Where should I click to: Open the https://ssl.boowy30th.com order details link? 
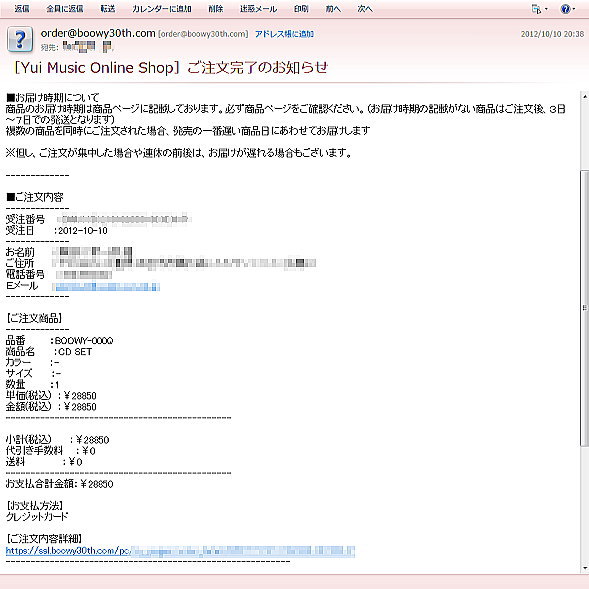click(x=180, y=551)
